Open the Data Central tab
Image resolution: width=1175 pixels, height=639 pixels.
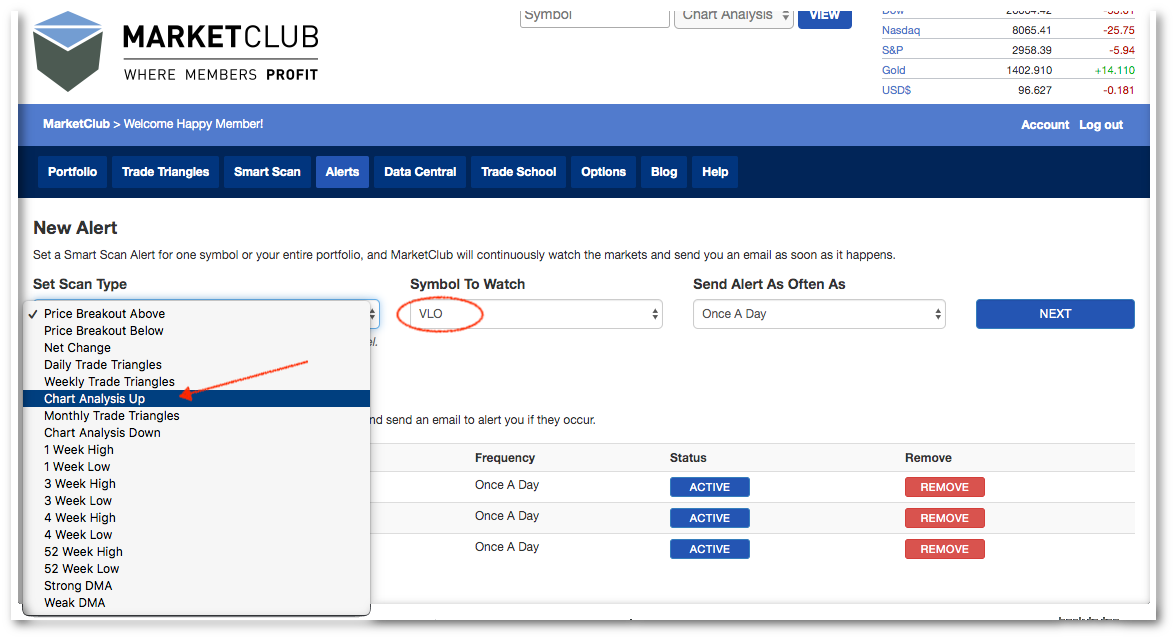[420, 172]
